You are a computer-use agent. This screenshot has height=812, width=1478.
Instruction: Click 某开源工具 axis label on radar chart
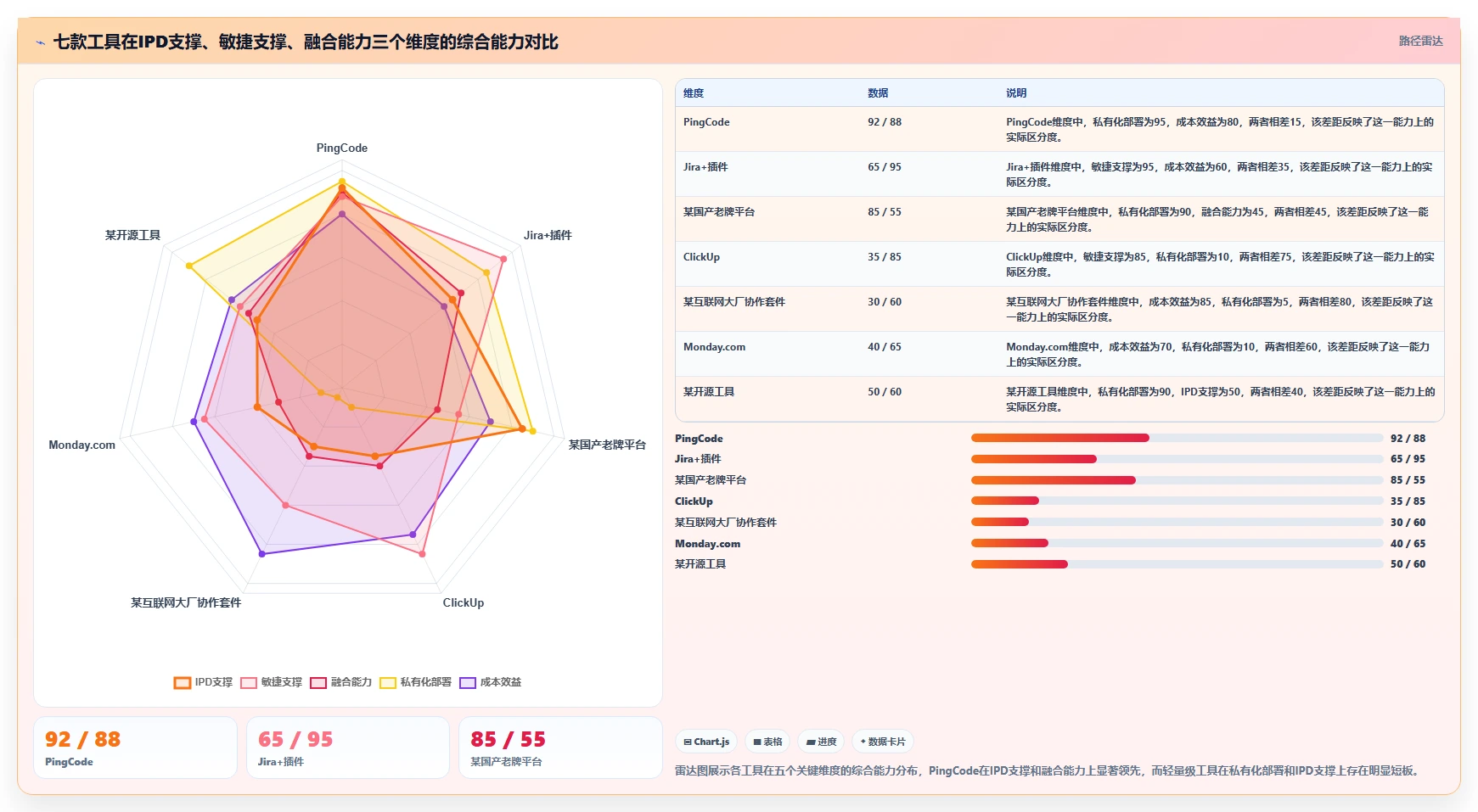click(x=132, y=235)
